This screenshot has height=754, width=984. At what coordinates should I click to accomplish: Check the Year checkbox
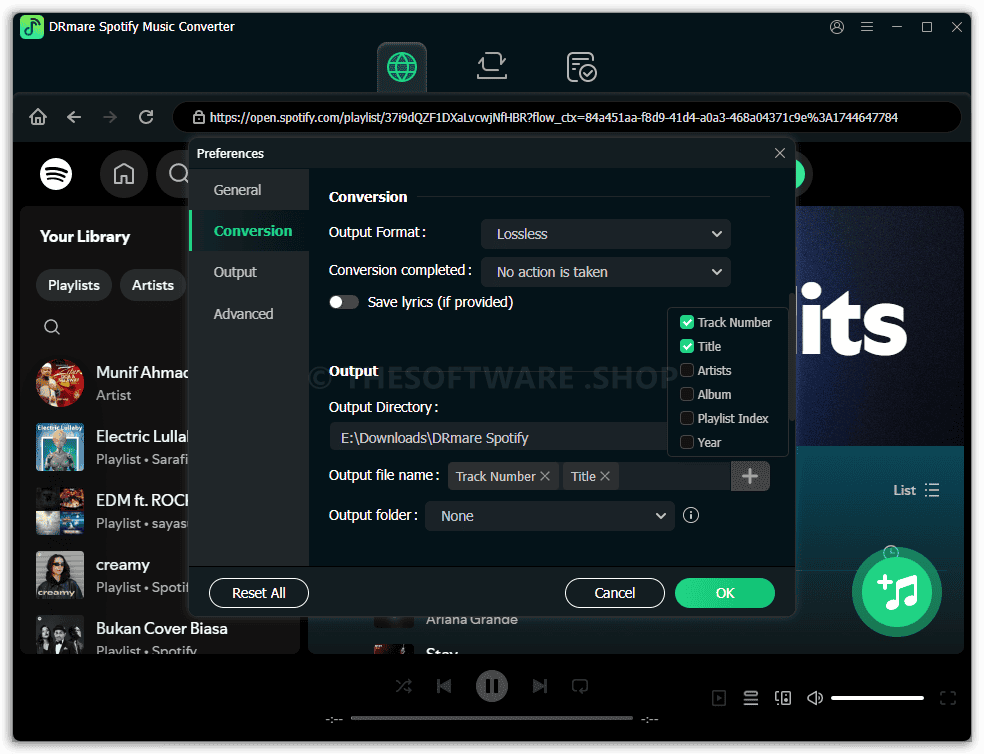[x=687, y=442]
